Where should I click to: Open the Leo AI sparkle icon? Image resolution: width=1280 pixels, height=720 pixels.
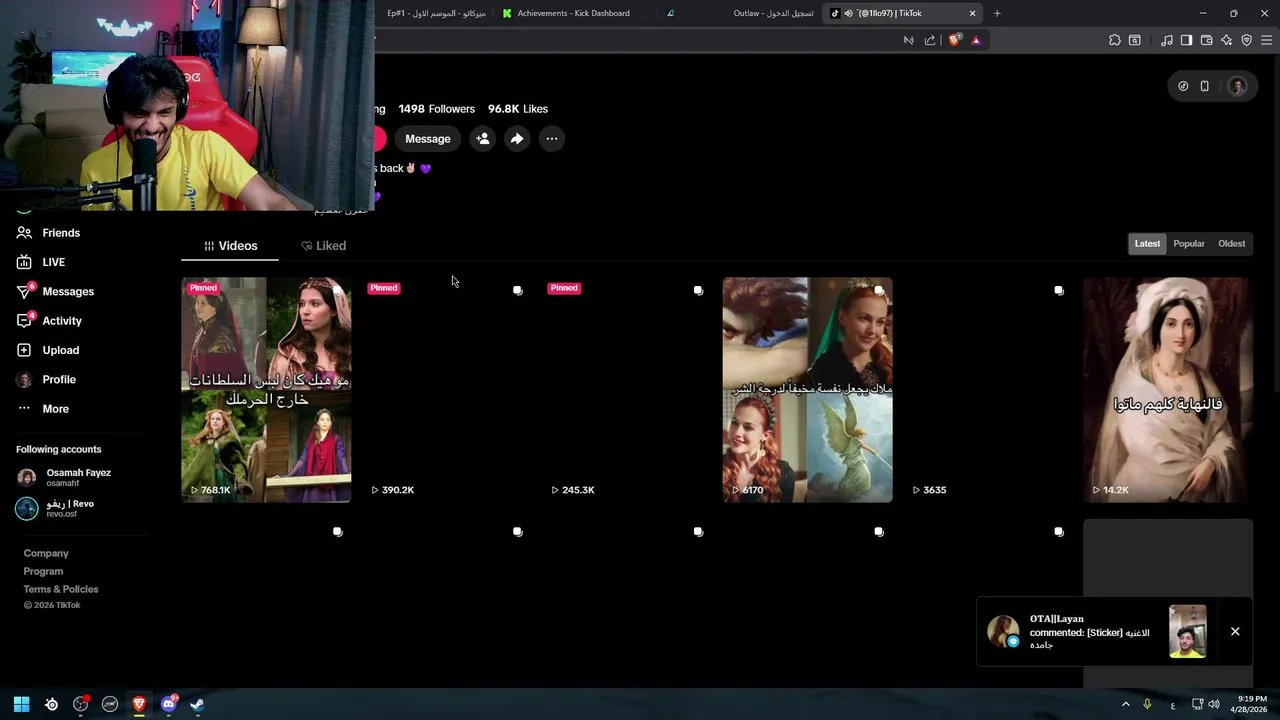[x=1227, y=40]
